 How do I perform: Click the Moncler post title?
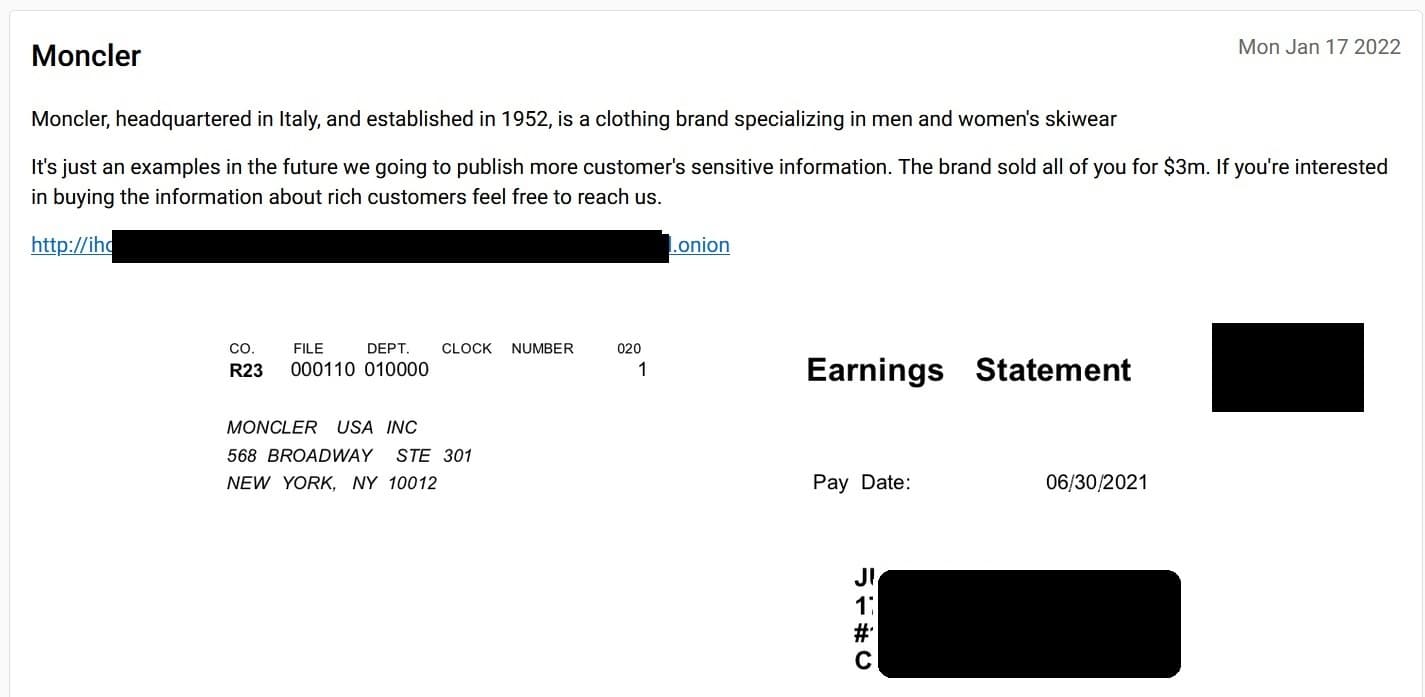tap(86, 56)
